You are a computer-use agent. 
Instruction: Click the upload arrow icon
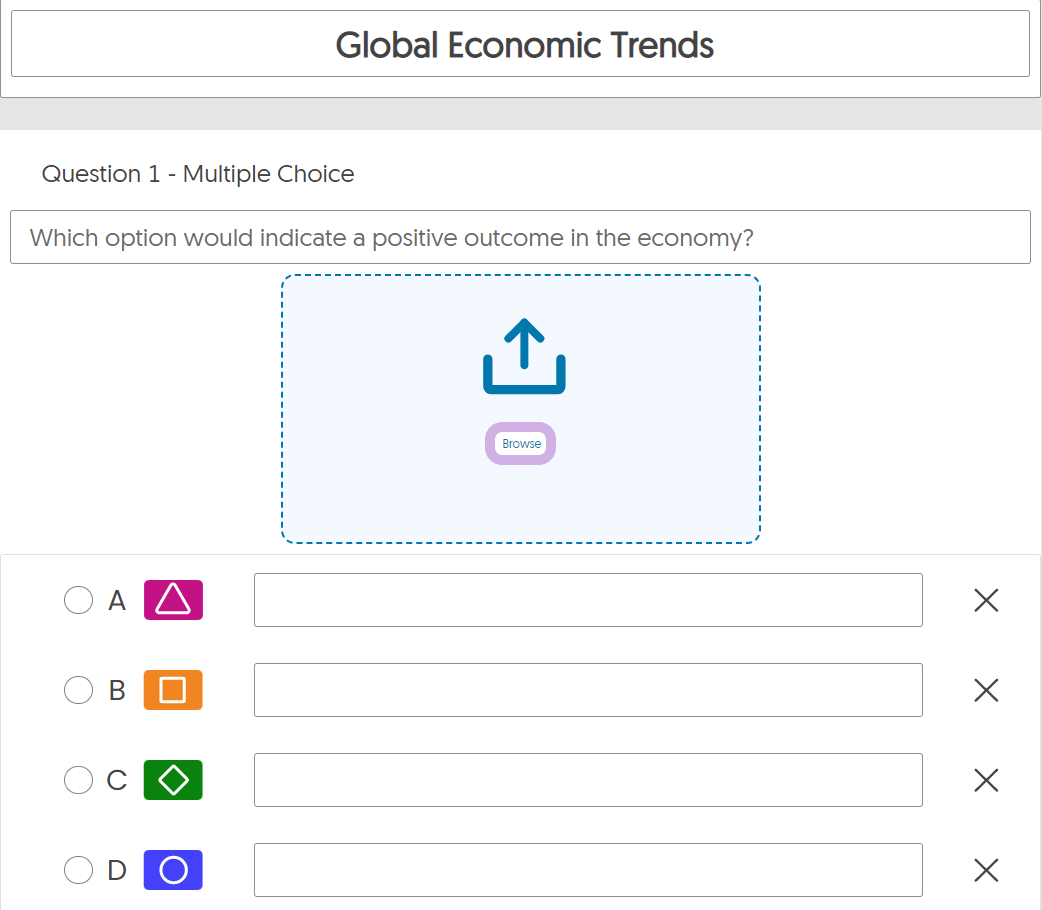(x=524, y=356)
